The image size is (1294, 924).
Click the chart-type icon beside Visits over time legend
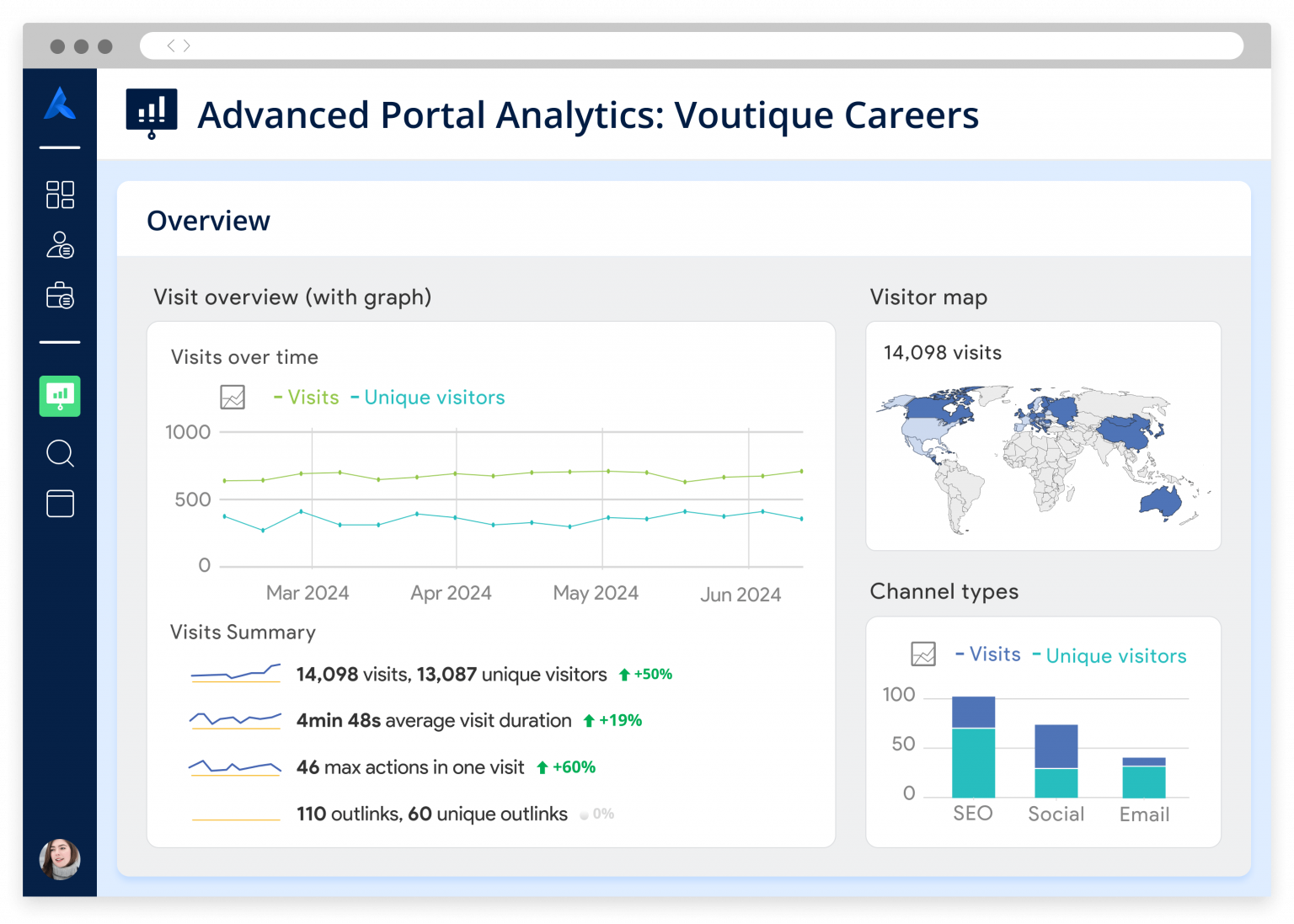[x=233, y=397]
